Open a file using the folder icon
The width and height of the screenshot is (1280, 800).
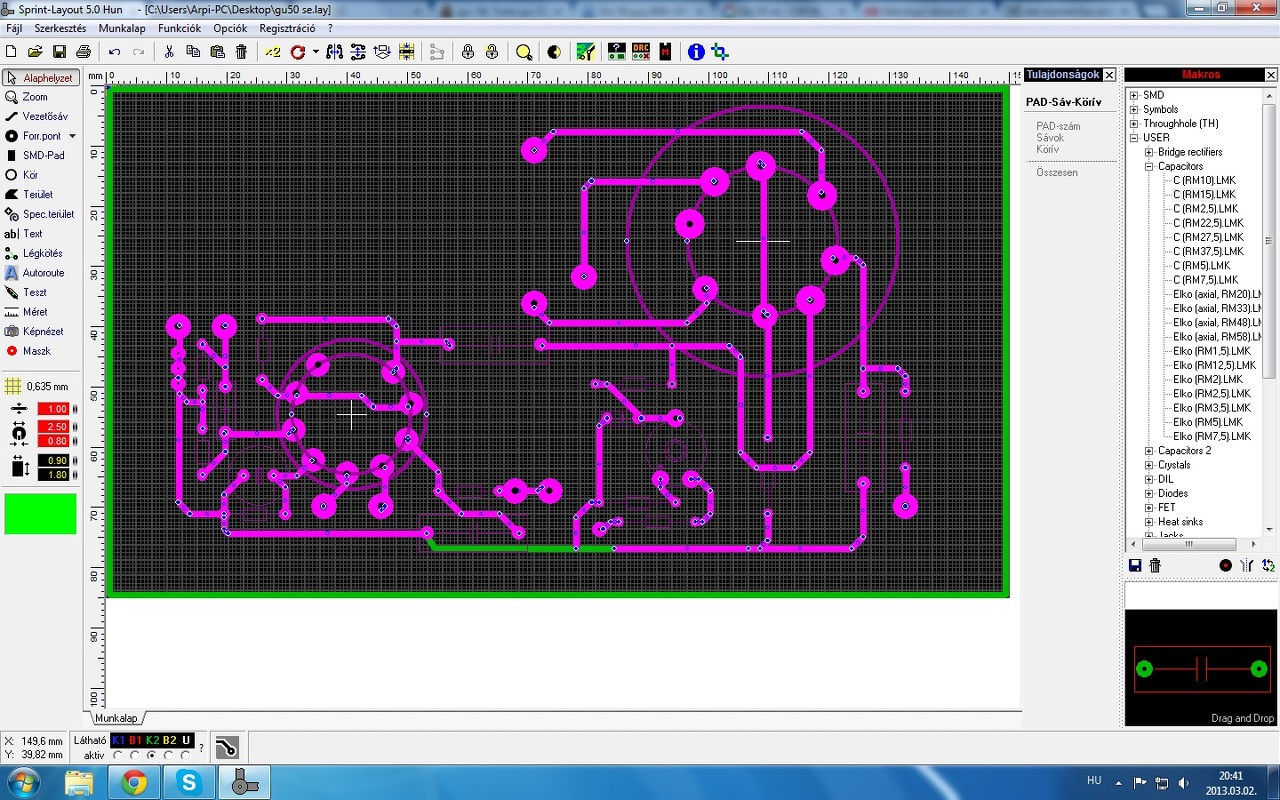35,52
